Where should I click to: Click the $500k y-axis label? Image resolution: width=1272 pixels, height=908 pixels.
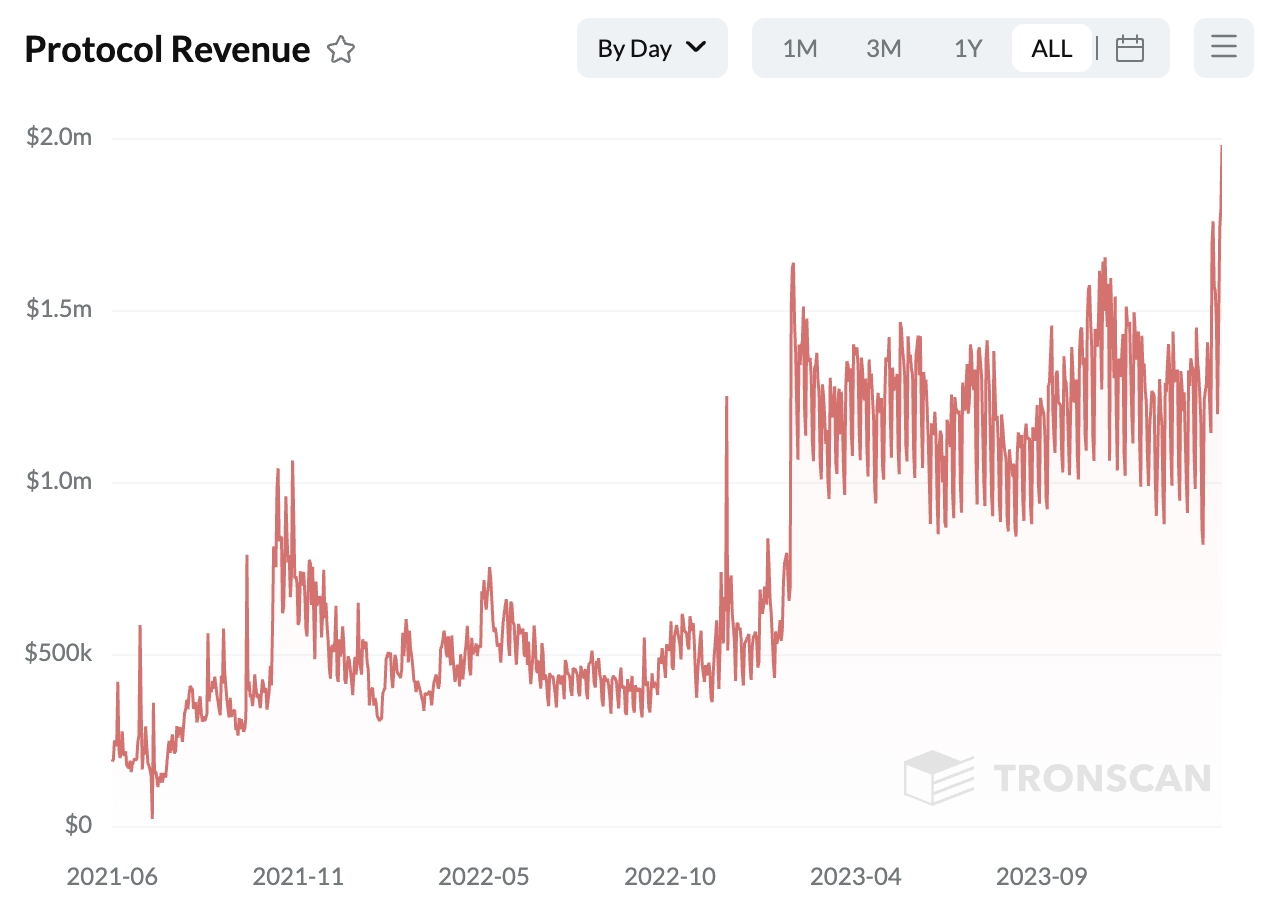(59, 653)
